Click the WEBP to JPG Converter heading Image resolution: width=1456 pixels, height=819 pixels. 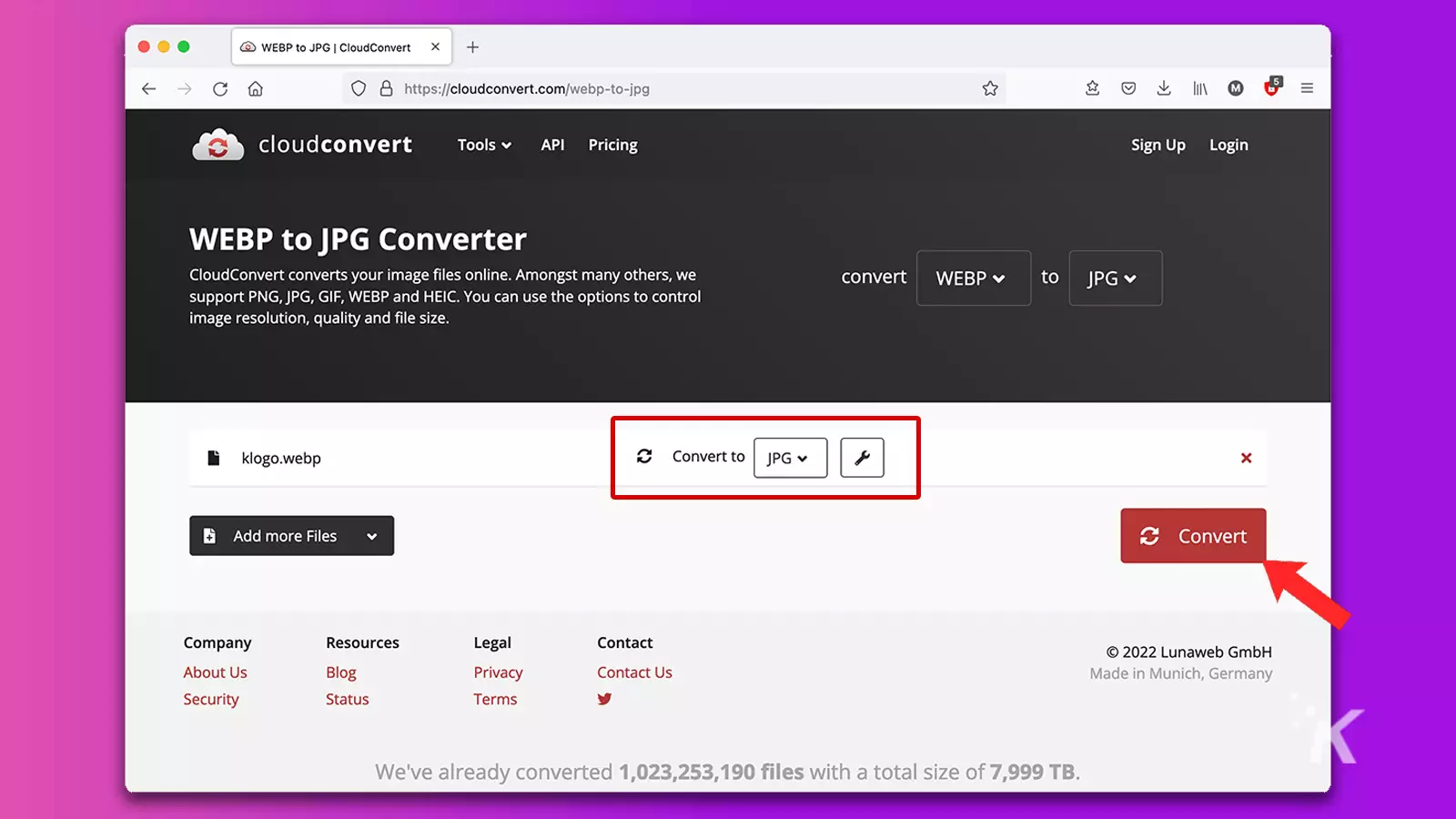pyautogui.click(x=358, y=239)
